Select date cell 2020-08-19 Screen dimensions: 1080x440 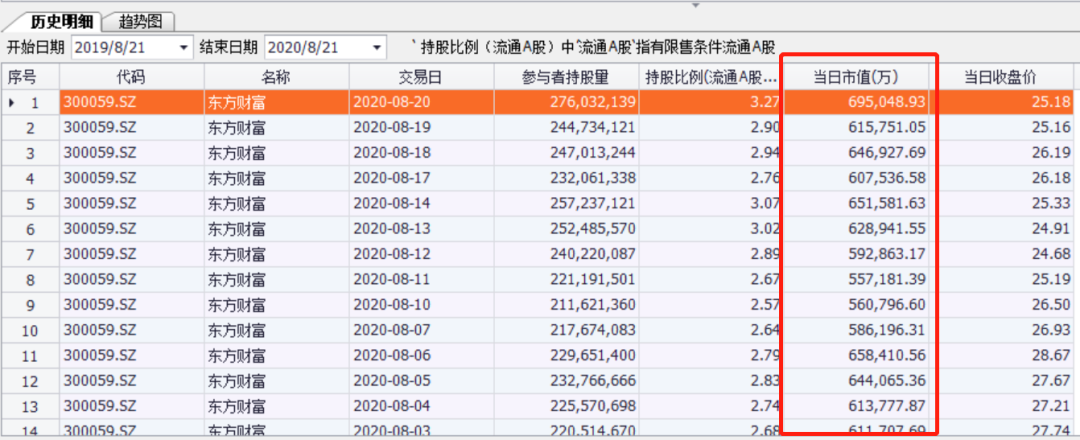(x=422, y=127)
